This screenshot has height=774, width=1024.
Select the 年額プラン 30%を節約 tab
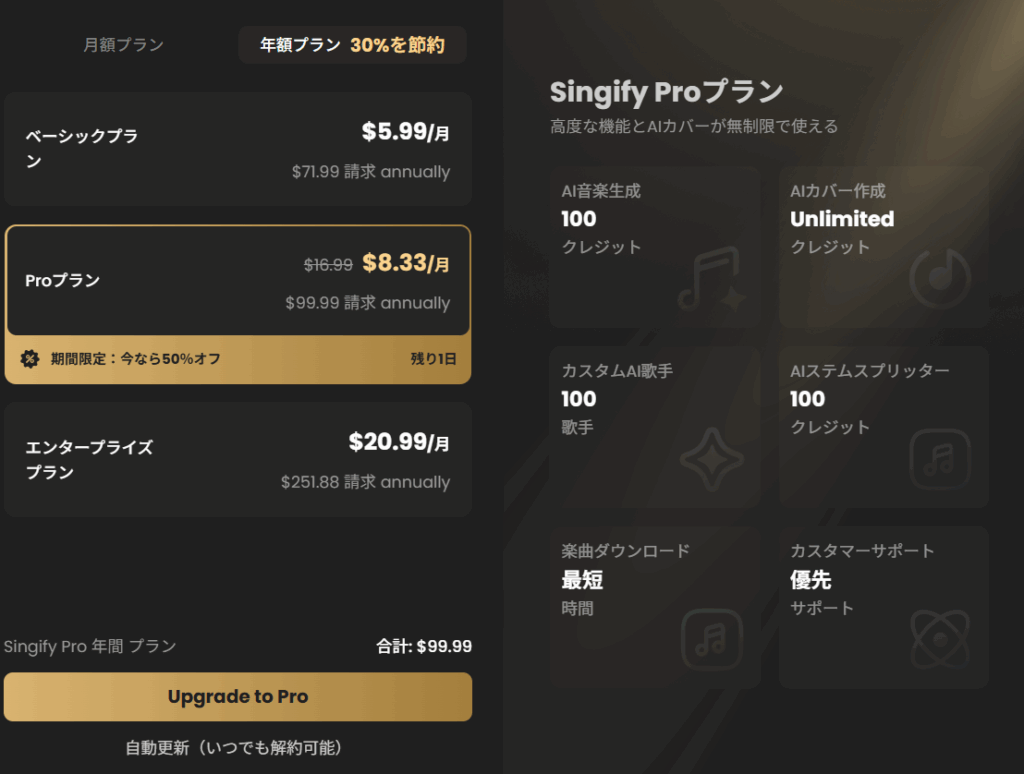coord(352,44)
